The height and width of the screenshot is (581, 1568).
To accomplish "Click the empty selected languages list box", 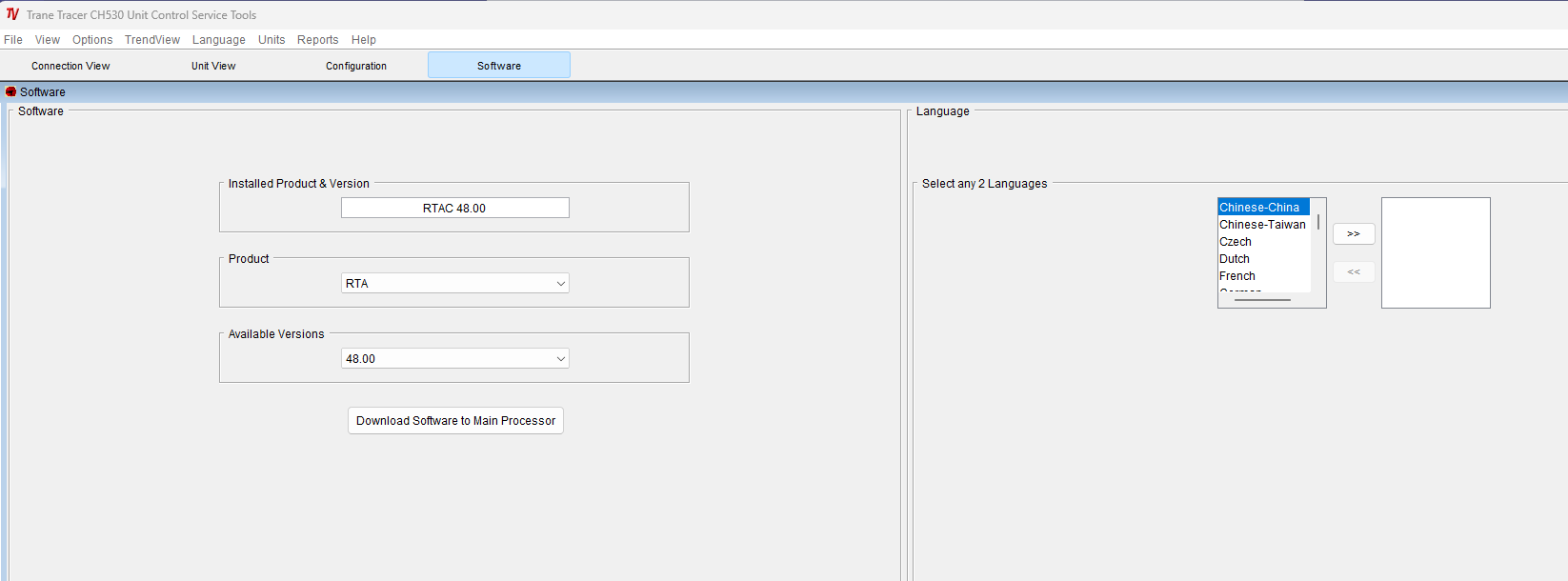I will coord(1436,252).
